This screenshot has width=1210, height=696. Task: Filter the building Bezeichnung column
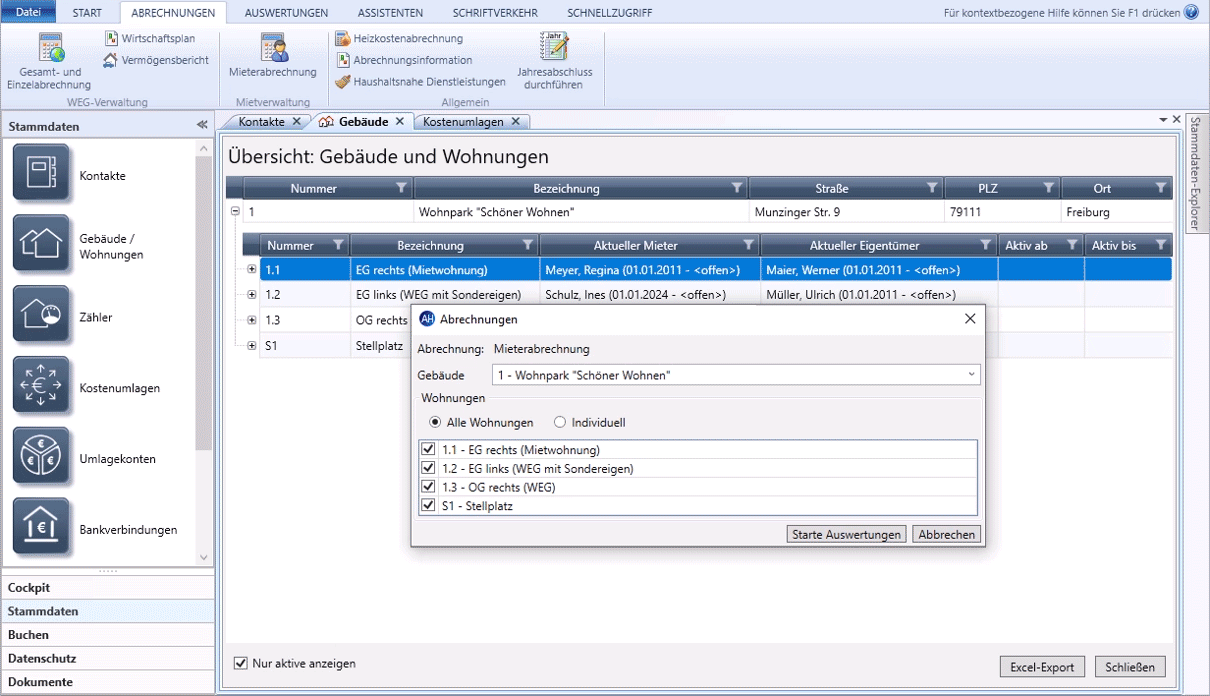point(737,188)
